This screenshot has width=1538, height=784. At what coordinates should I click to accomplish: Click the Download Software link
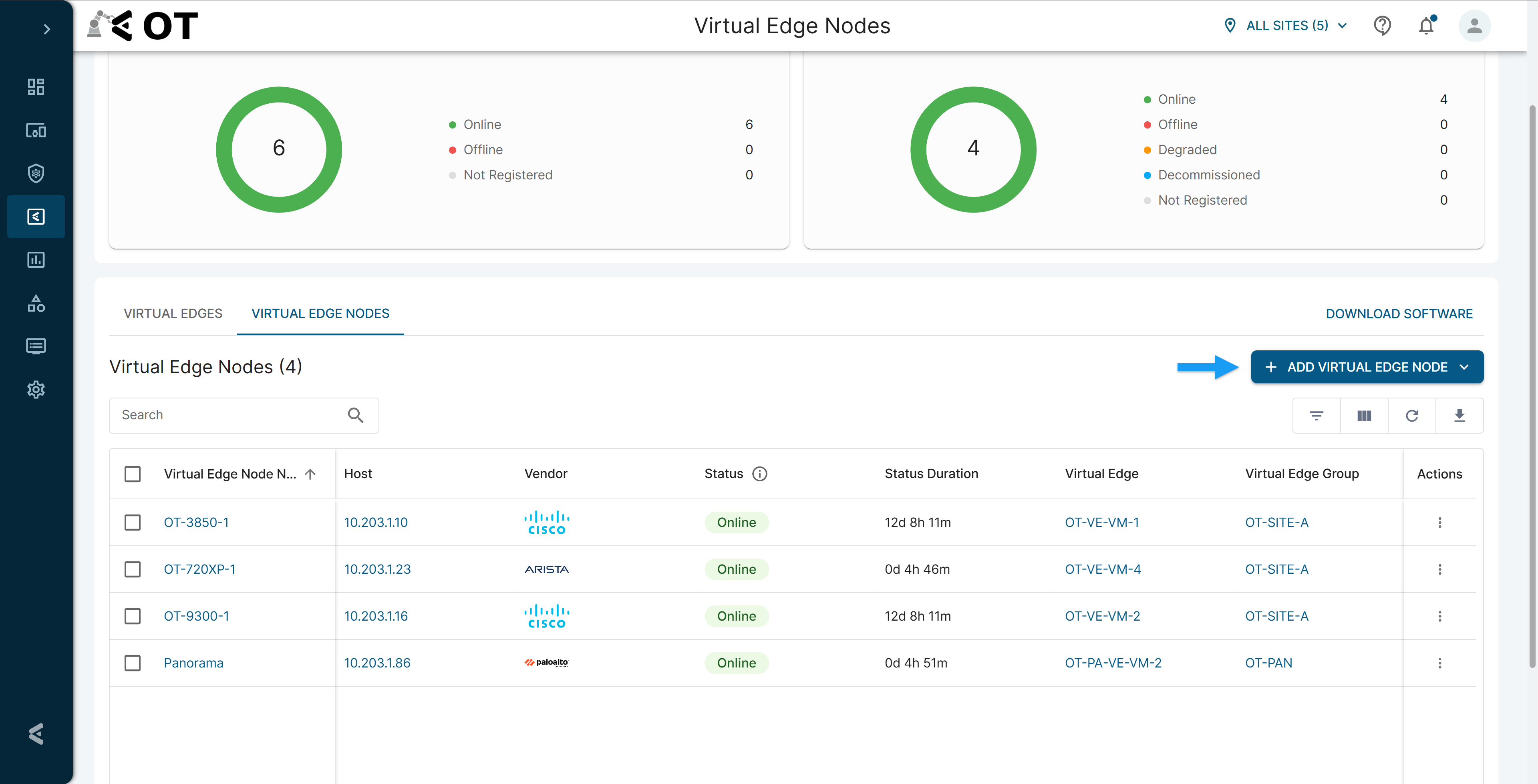(x=1399, y=314)
